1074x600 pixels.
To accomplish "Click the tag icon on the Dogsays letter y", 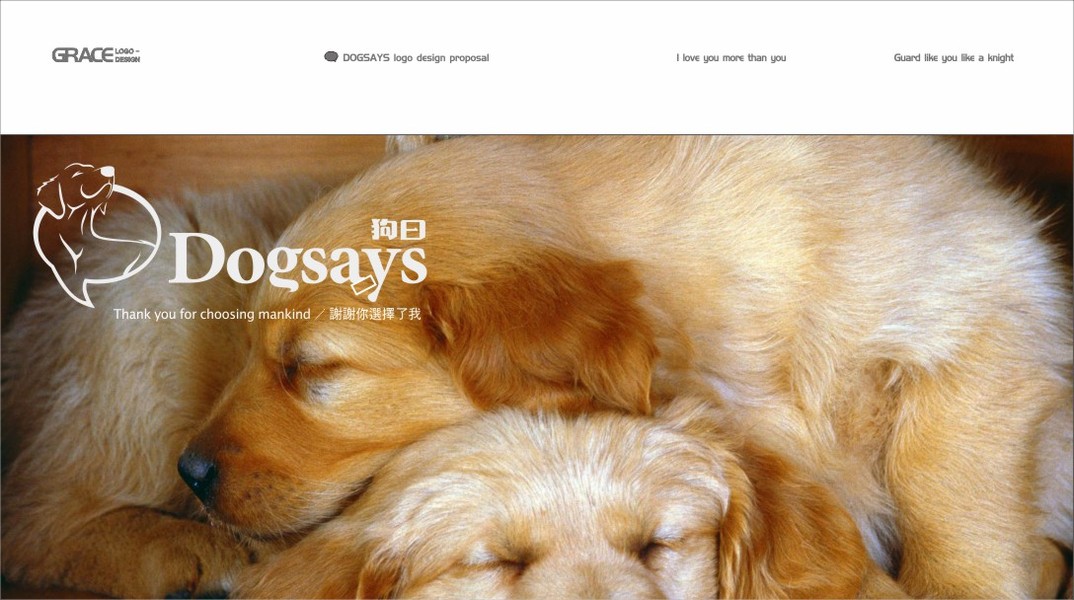I will 364,287.
